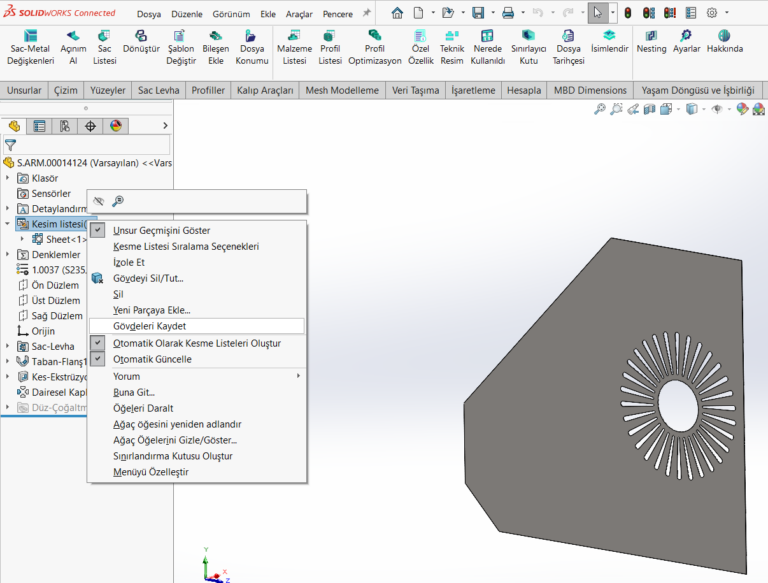Uncheck Otomatik Olarak Kesme Listeleri Oluştur
Viewport: 768px width, 583px height.
[x=197, y=343]
